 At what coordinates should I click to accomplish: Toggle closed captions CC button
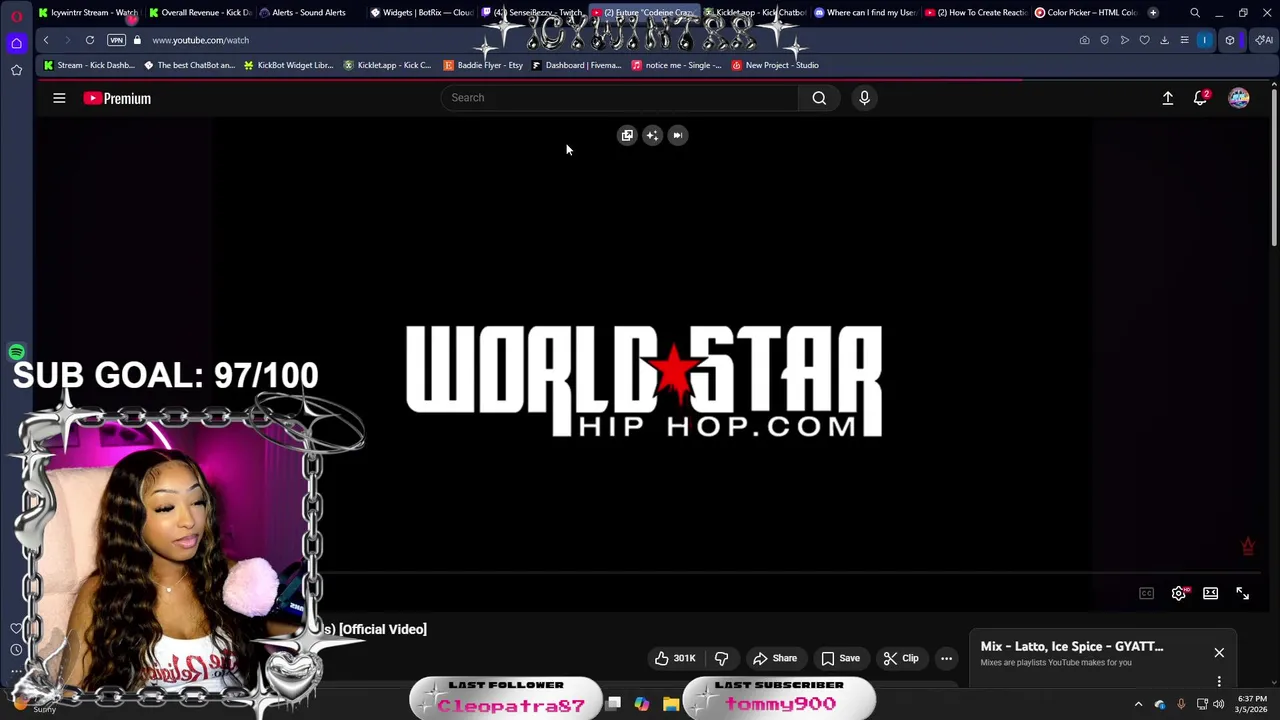(x=1147, y=594)
